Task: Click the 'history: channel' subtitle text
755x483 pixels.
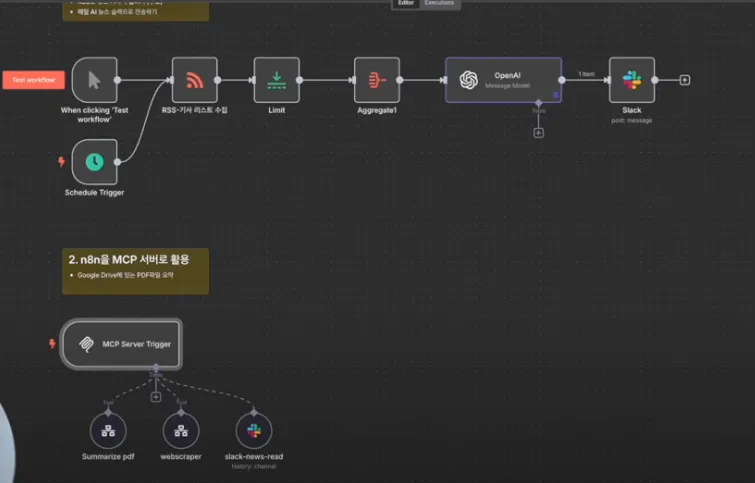Action: click(254, 466)
